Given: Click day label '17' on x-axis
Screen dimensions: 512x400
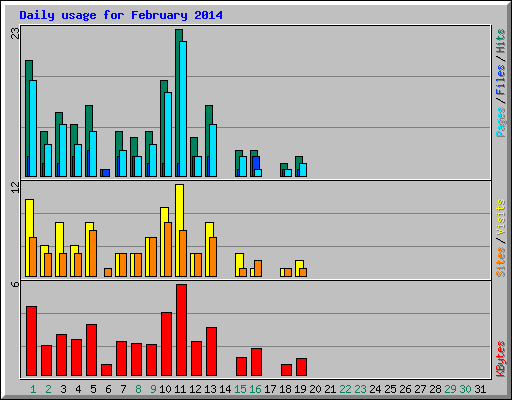Looking at the screenshot, I should click(270, 389).
